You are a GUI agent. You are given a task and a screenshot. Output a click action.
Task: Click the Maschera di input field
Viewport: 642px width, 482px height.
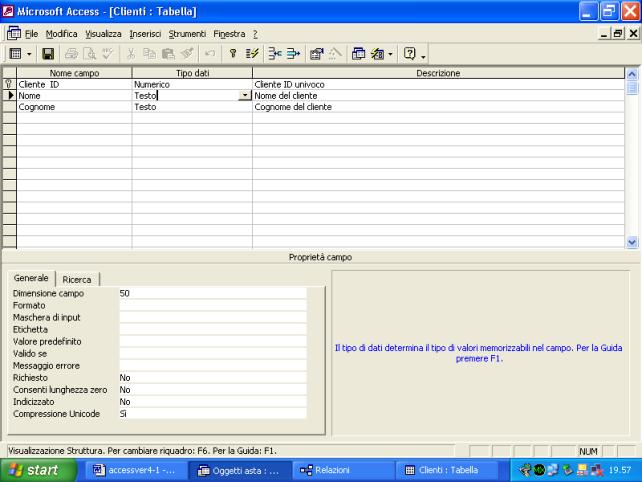(x=213, y=317)
